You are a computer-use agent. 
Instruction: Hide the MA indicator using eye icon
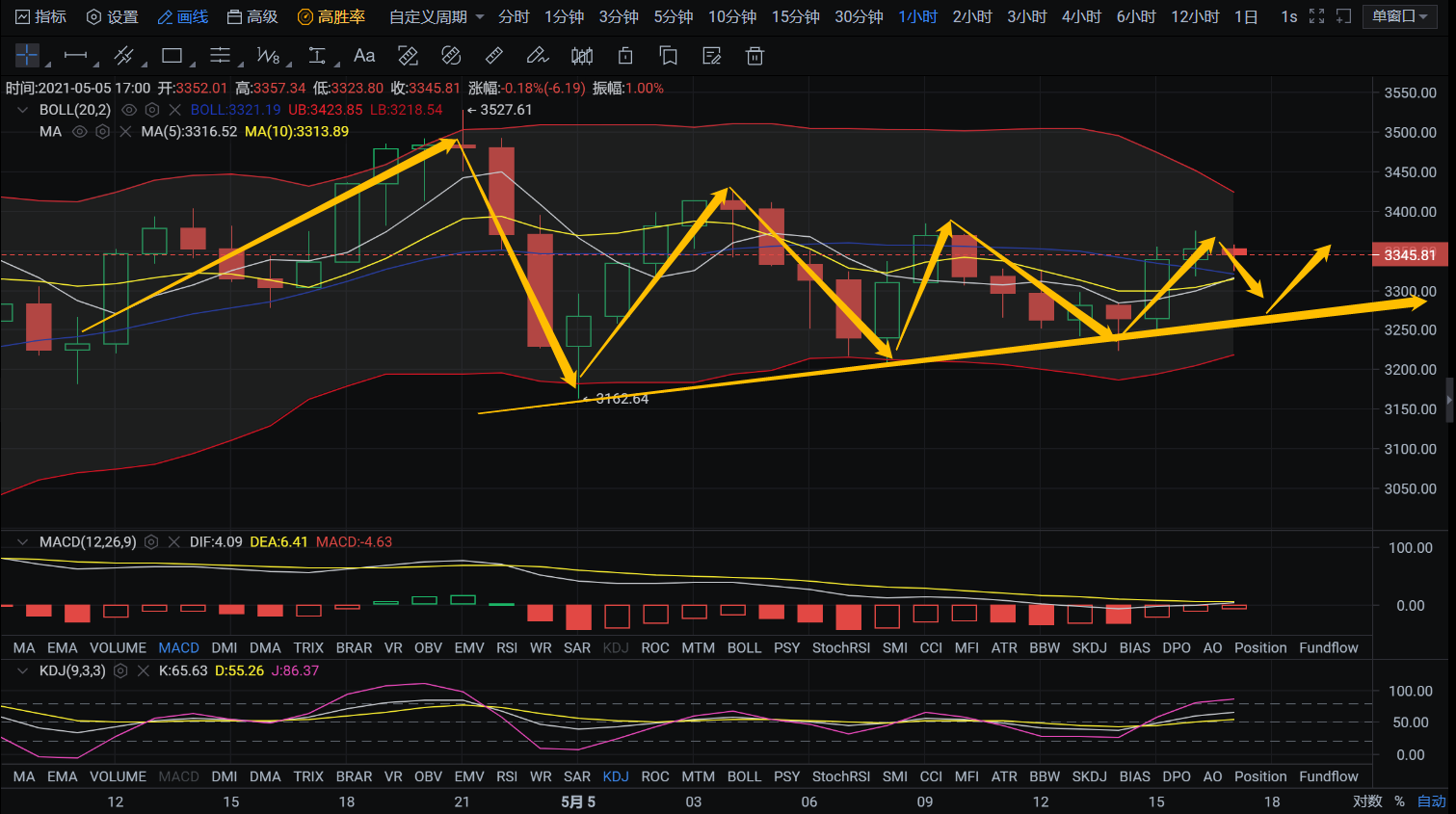tap(80, 132)
